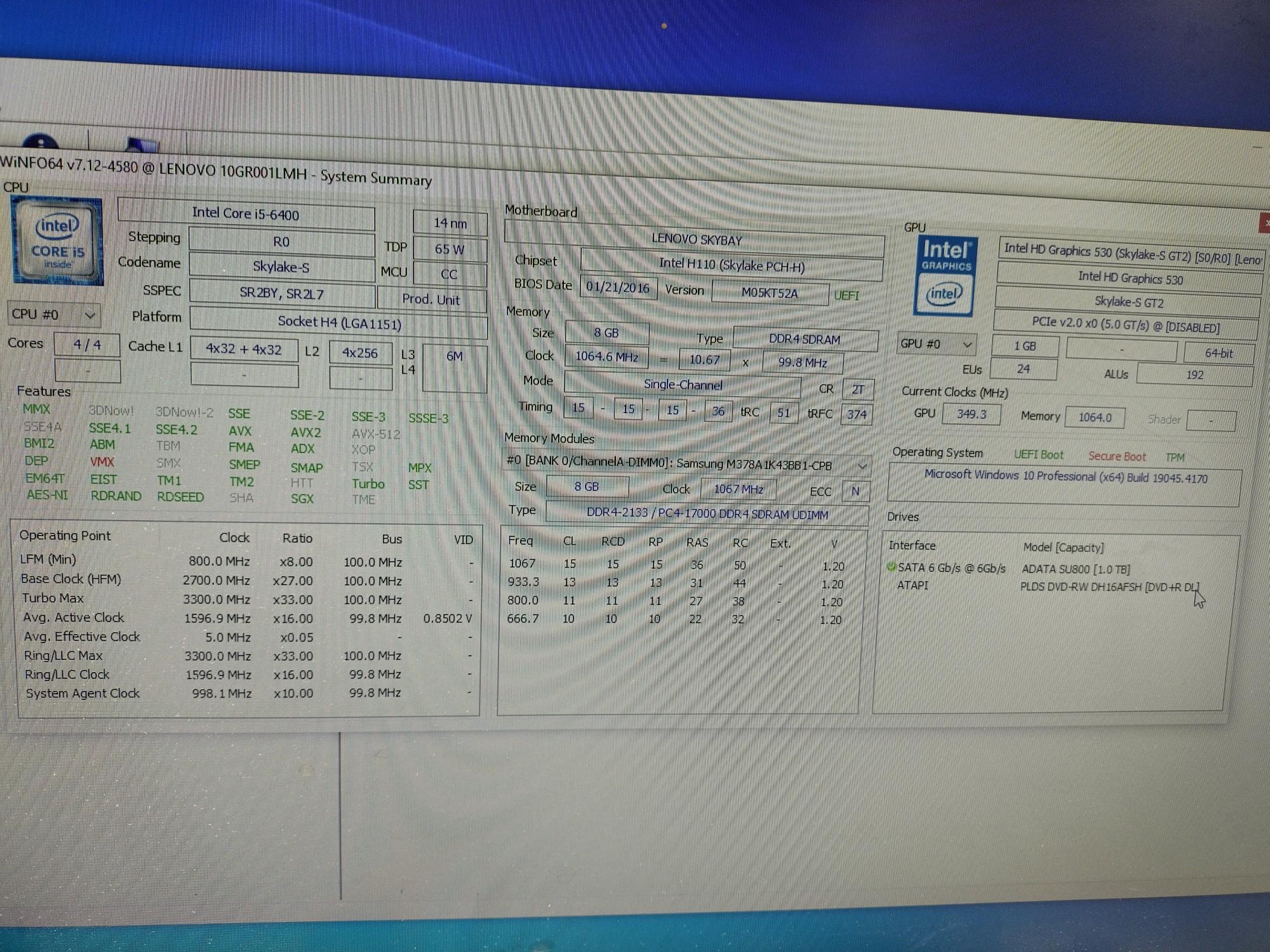The height and width of the screenshot is (952, 1270).
Task: Click the EUs value 24
Action: [1024, 369]
